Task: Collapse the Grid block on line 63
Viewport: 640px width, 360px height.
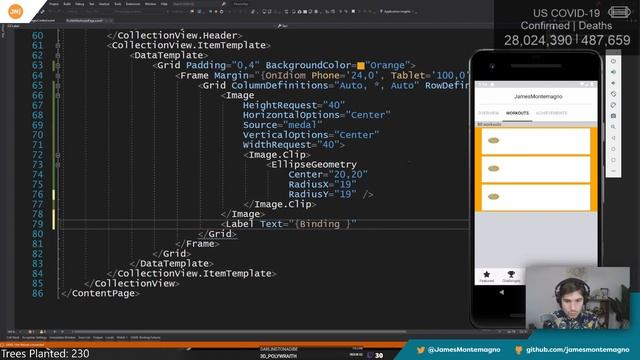Action: (58, 66)
